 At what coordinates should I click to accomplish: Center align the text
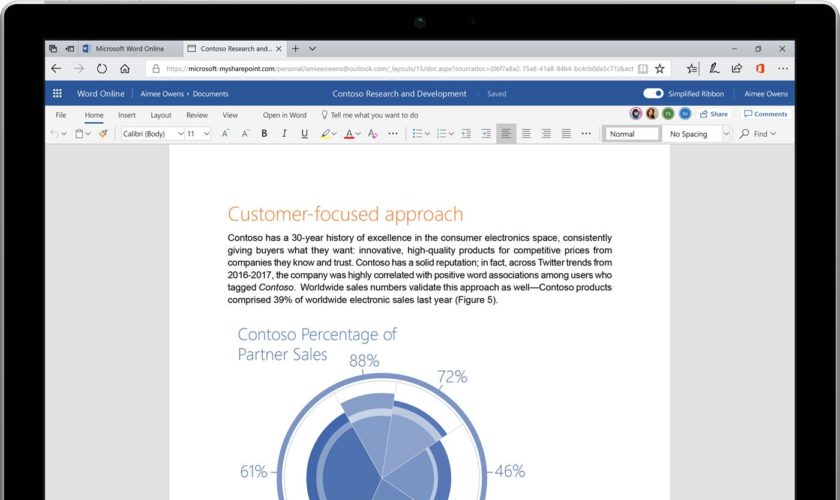tap(526, 134)
